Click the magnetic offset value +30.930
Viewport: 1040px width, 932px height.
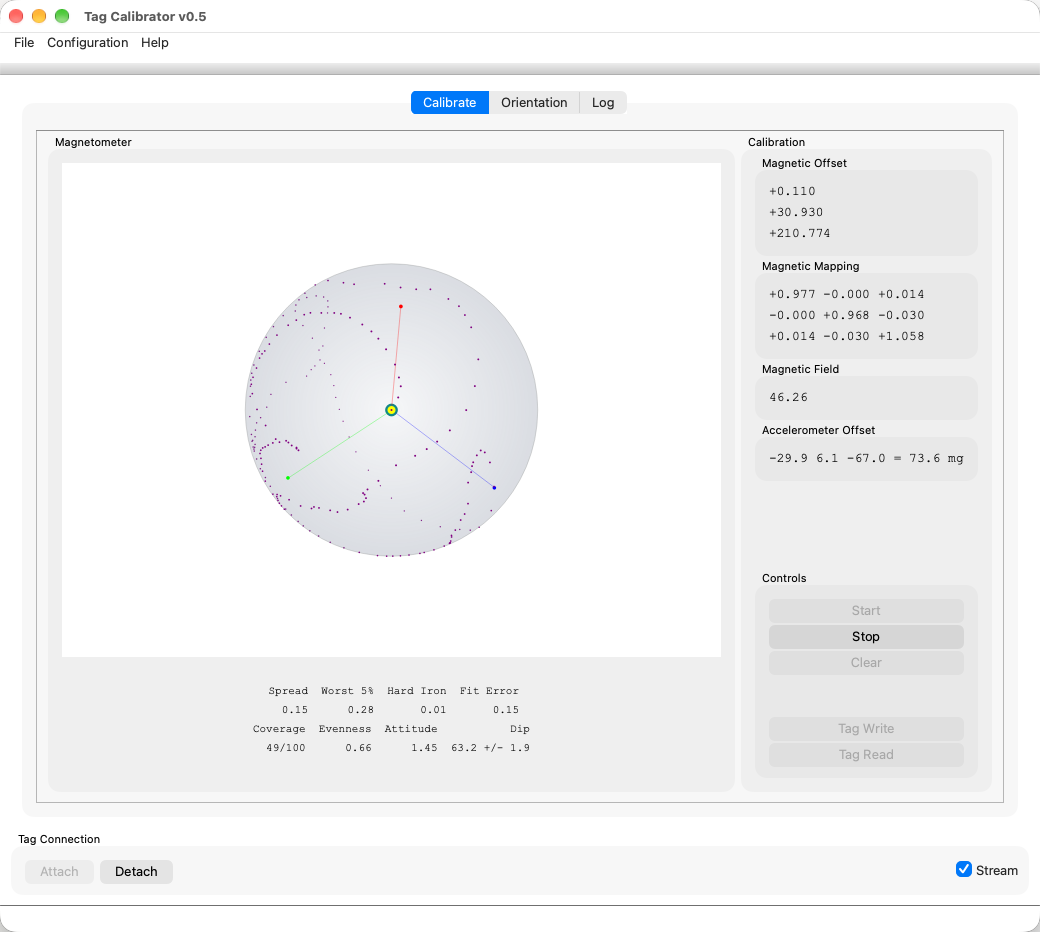click(796, 212)
